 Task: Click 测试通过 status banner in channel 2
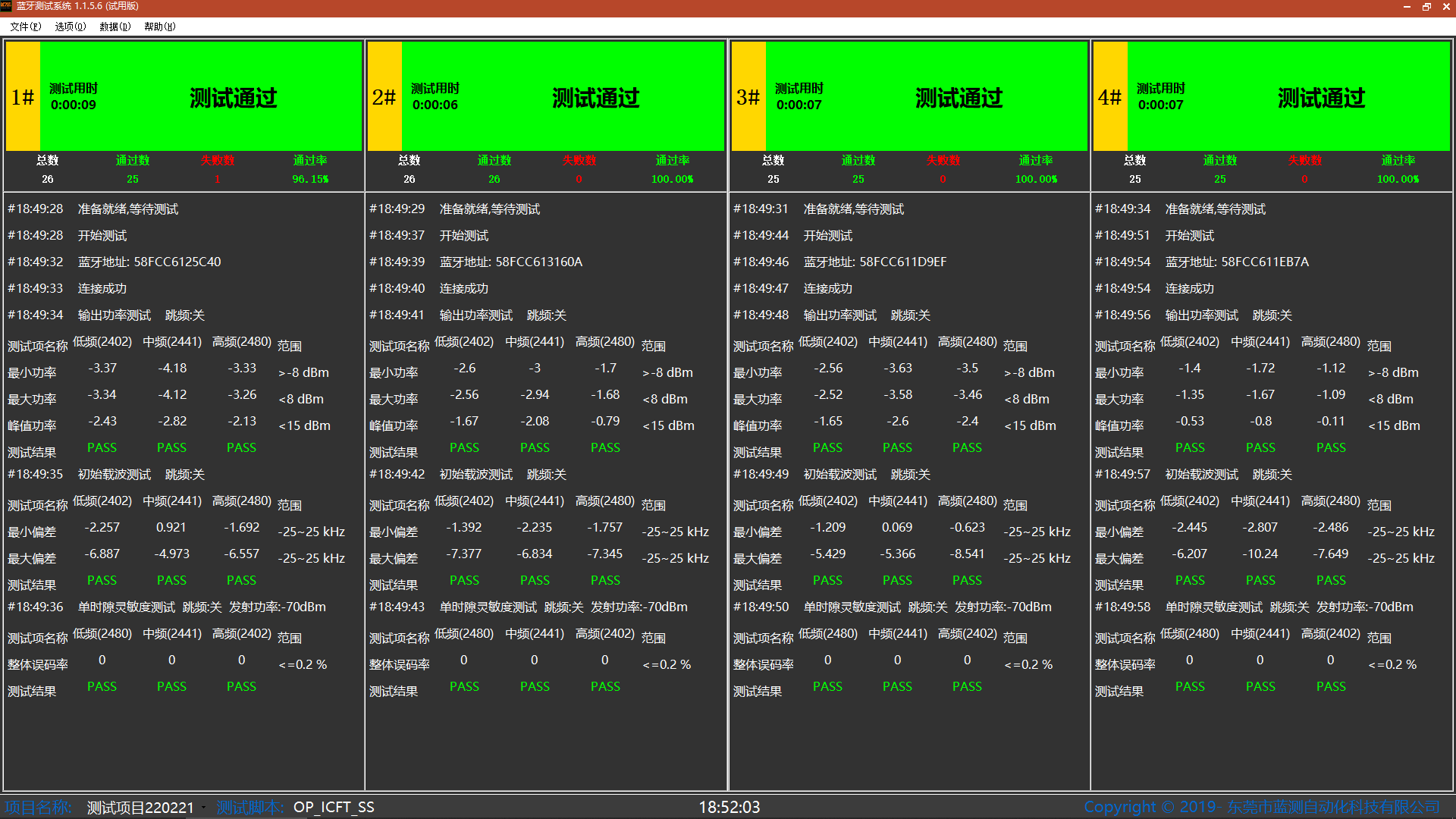(596, 98)
